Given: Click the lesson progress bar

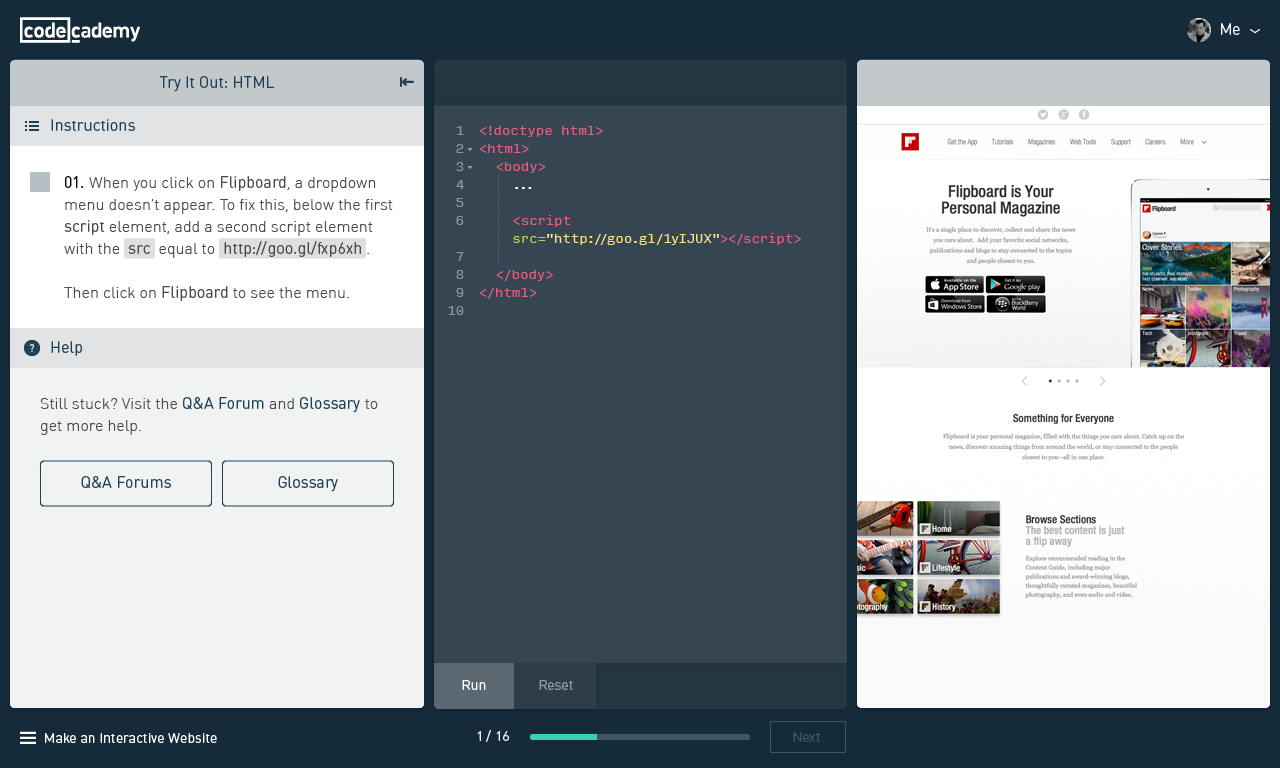Looking at the screenshot, I should [640, 737].
